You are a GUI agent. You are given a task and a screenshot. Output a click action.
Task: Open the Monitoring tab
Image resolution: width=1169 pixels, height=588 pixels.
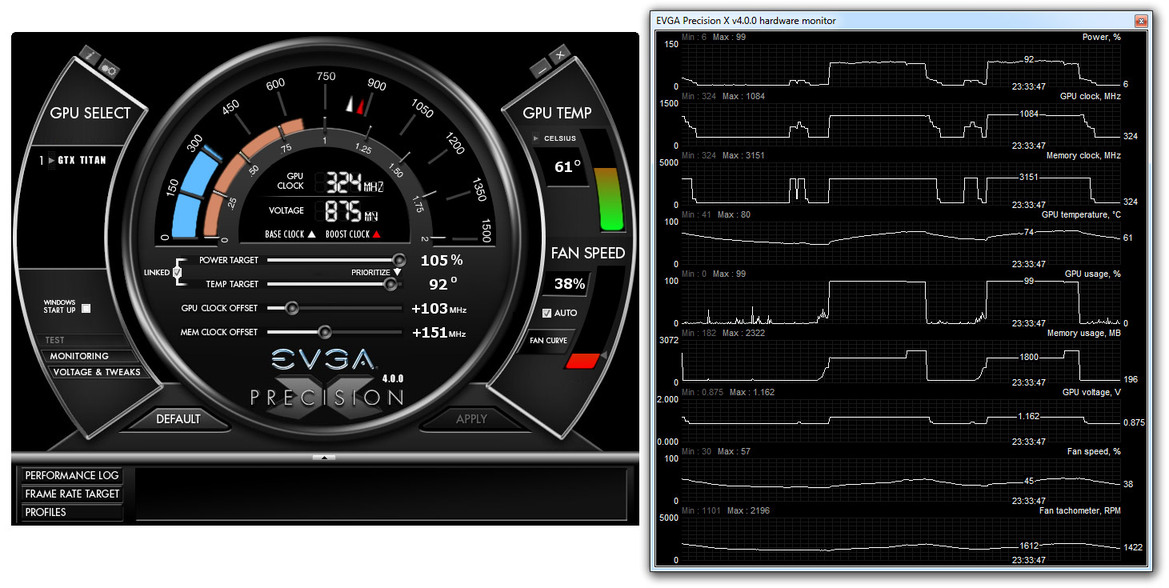[x=80, y=356]
